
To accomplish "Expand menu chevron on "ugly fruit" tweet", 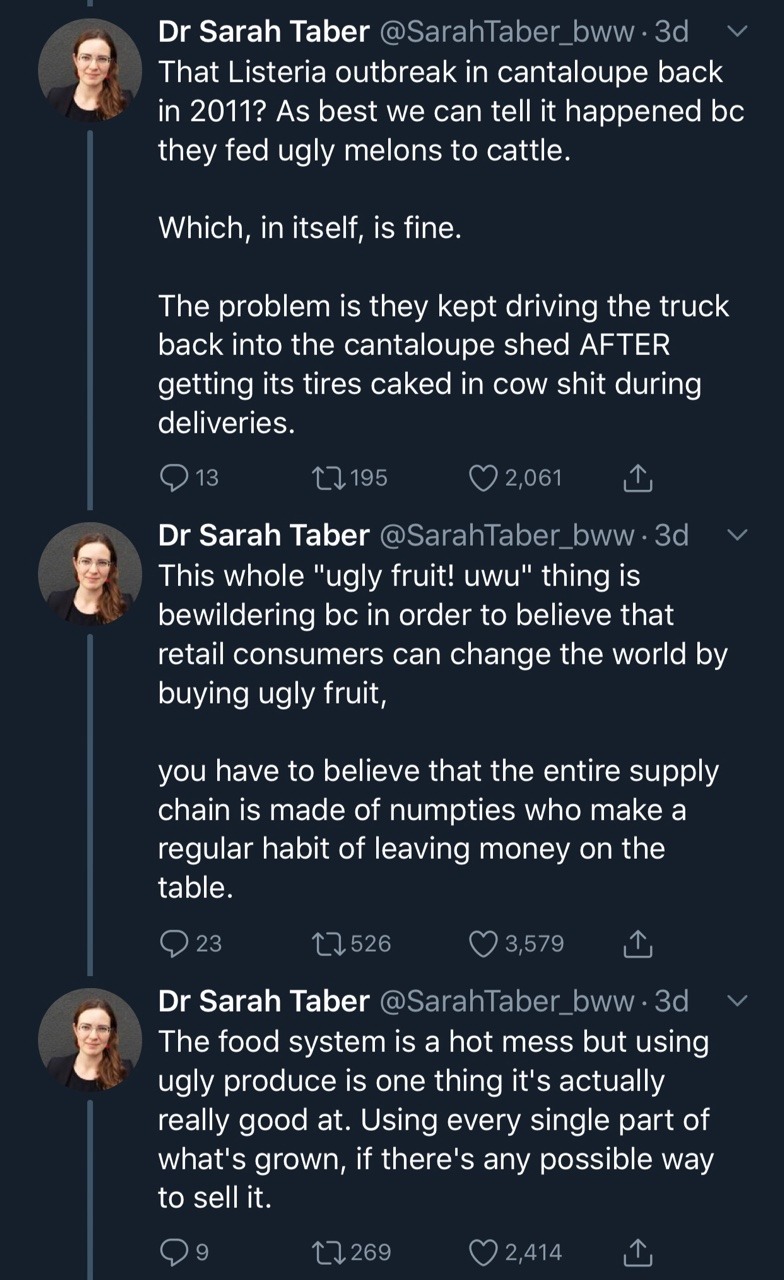I will (736, 536).
